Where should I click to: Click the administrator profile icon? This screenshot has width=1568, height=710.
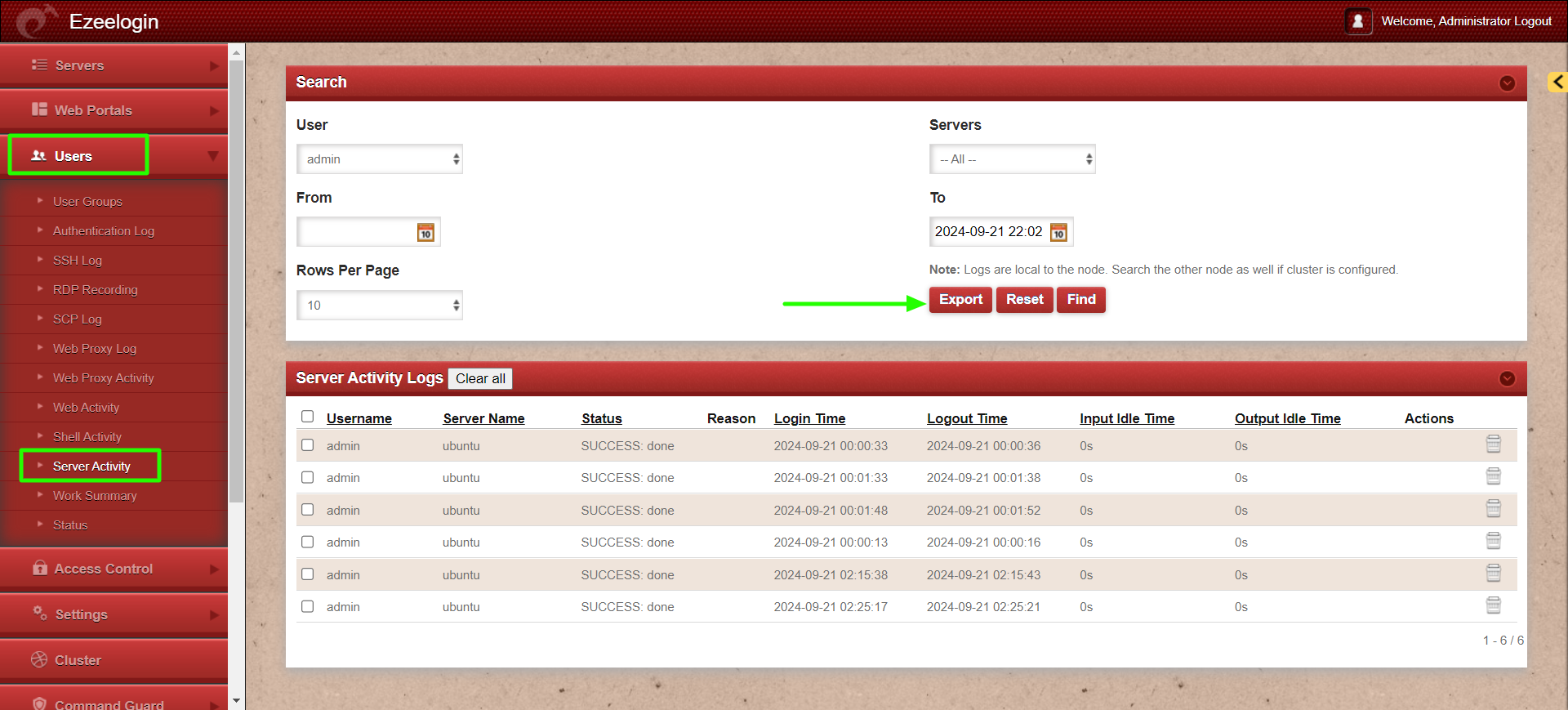tap(1357, 21)
